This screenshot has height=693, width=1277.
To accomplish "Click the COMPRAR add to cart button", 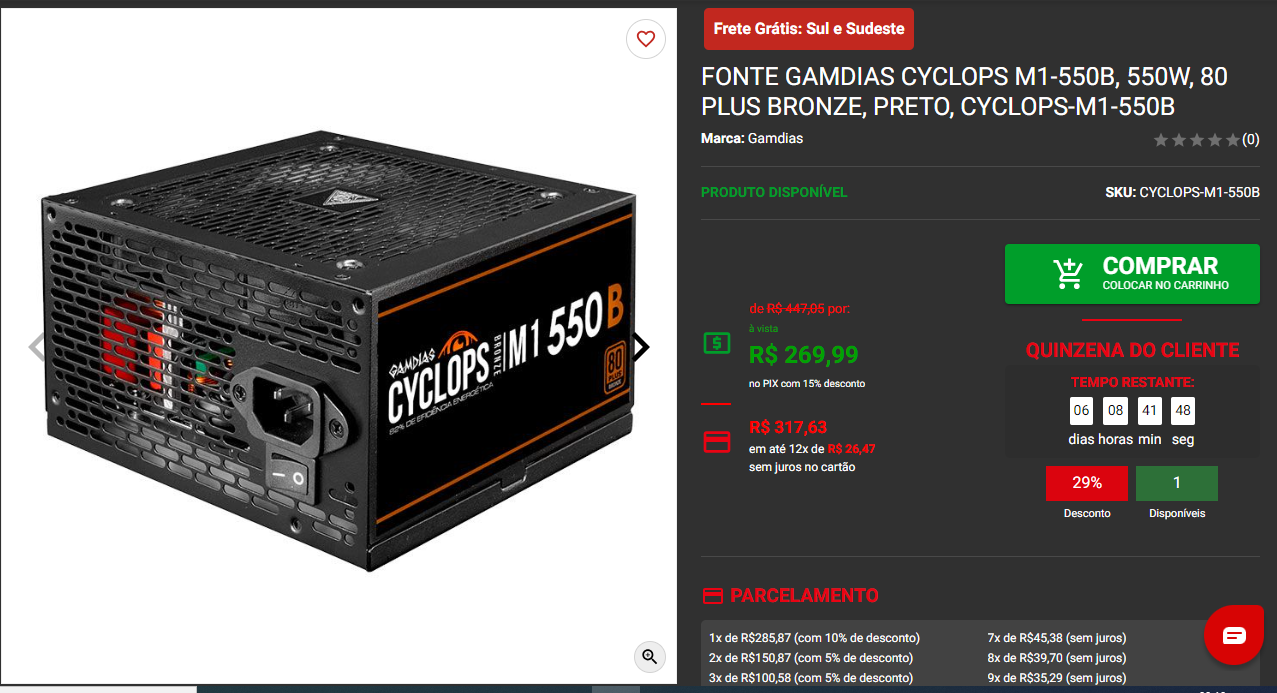I will click(x=1132, y=274).
